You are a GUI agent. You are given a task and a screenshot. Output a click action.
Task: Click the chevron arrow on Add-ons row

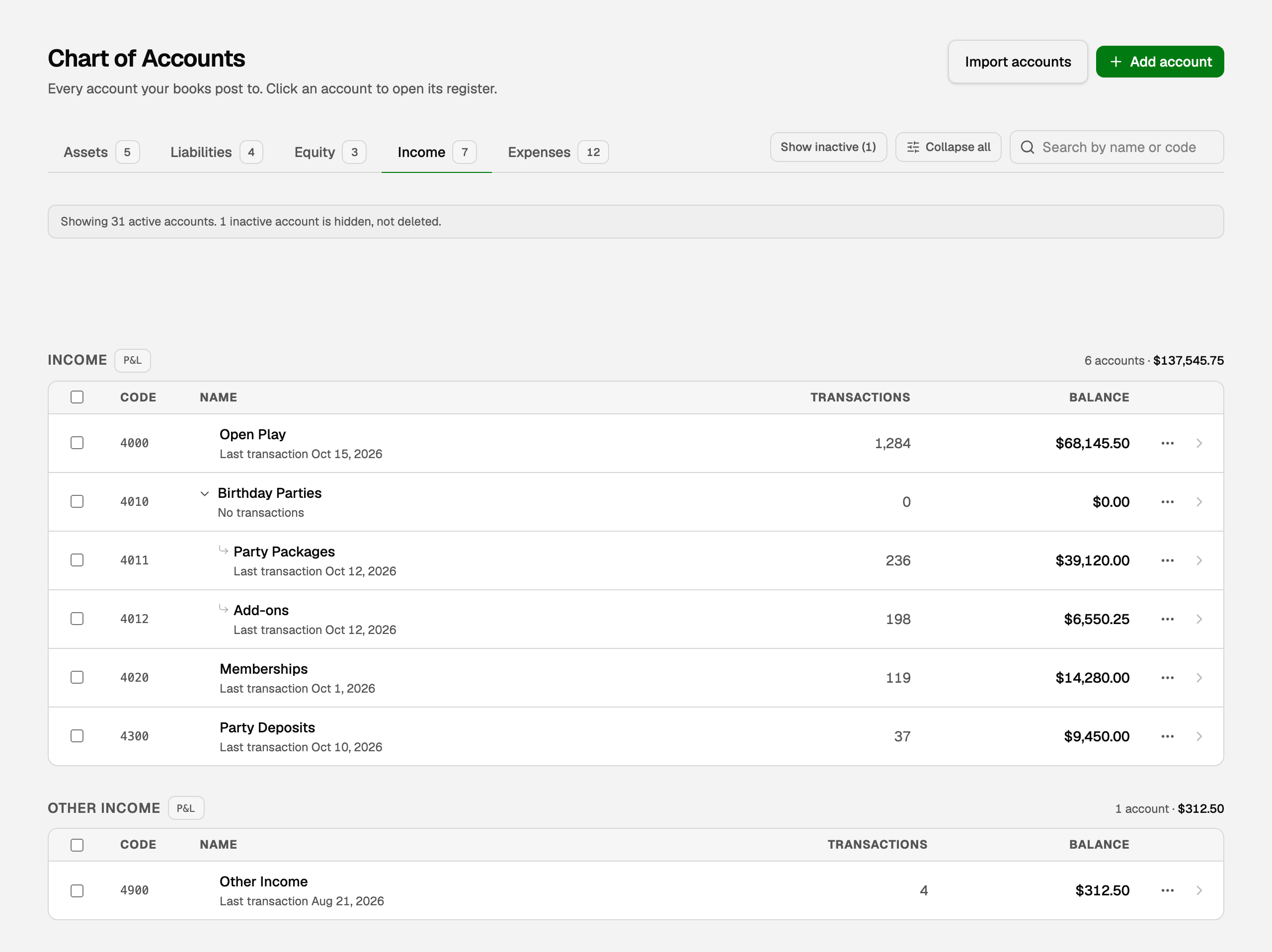click(1199, 619)
